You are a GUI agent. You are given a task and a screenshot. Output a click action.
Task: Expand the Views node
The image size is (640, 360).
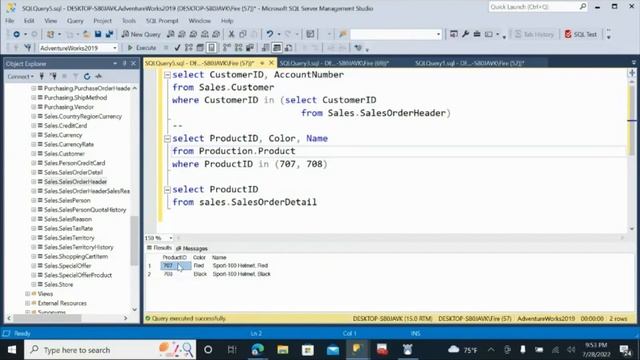tap(27, 294)
